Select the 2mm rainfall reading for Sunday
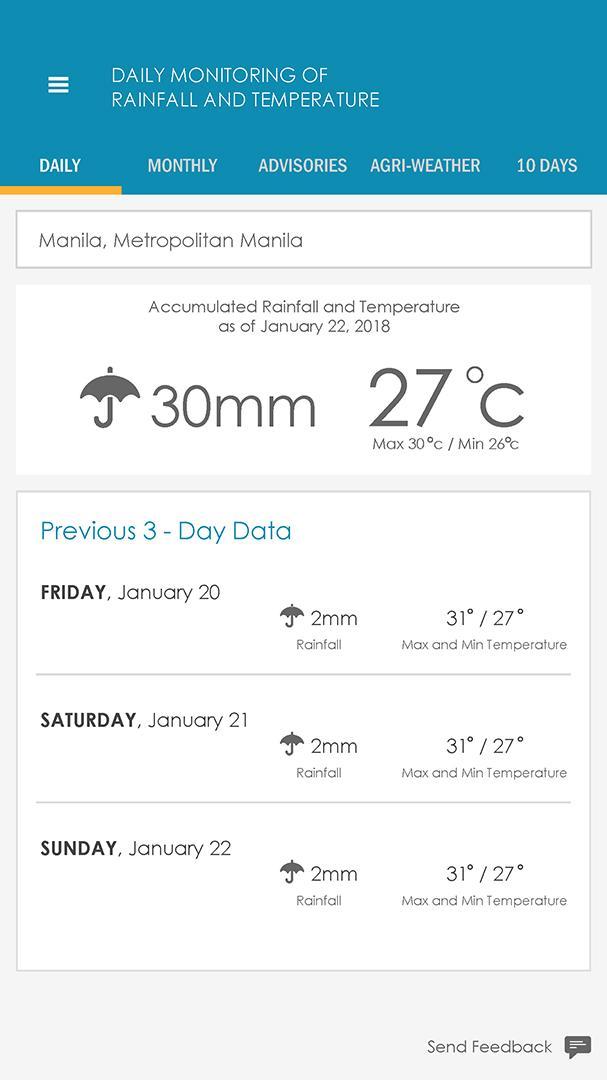Image resolution: width=607 pixels, height=1080 pixels. click(335, 873)
